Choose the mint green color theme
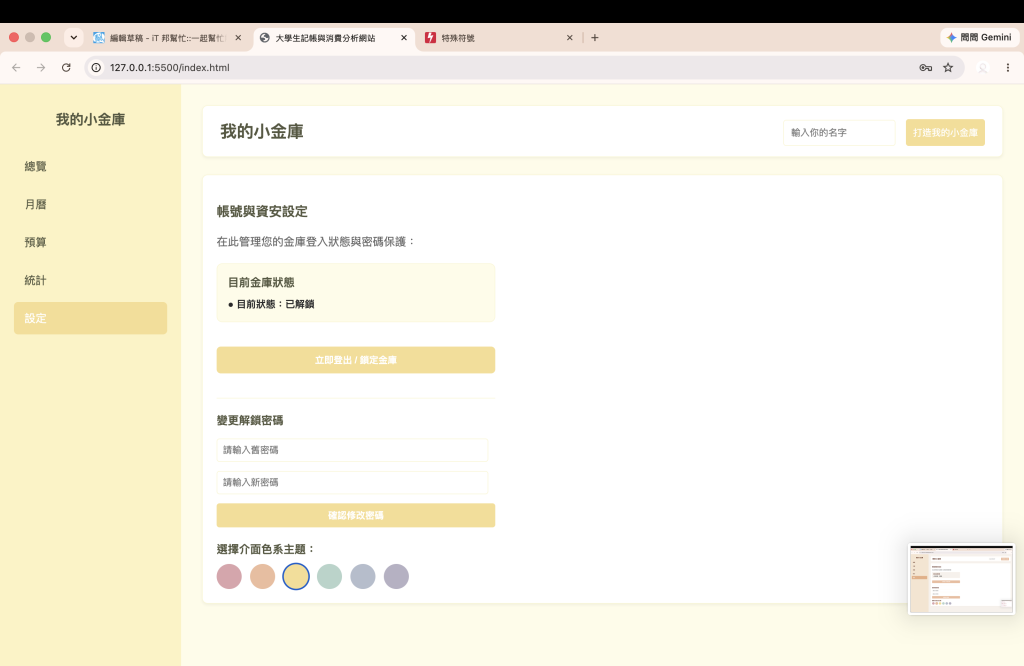The width and height of the screenshot is (1024, 666). (x=329, y=577)
